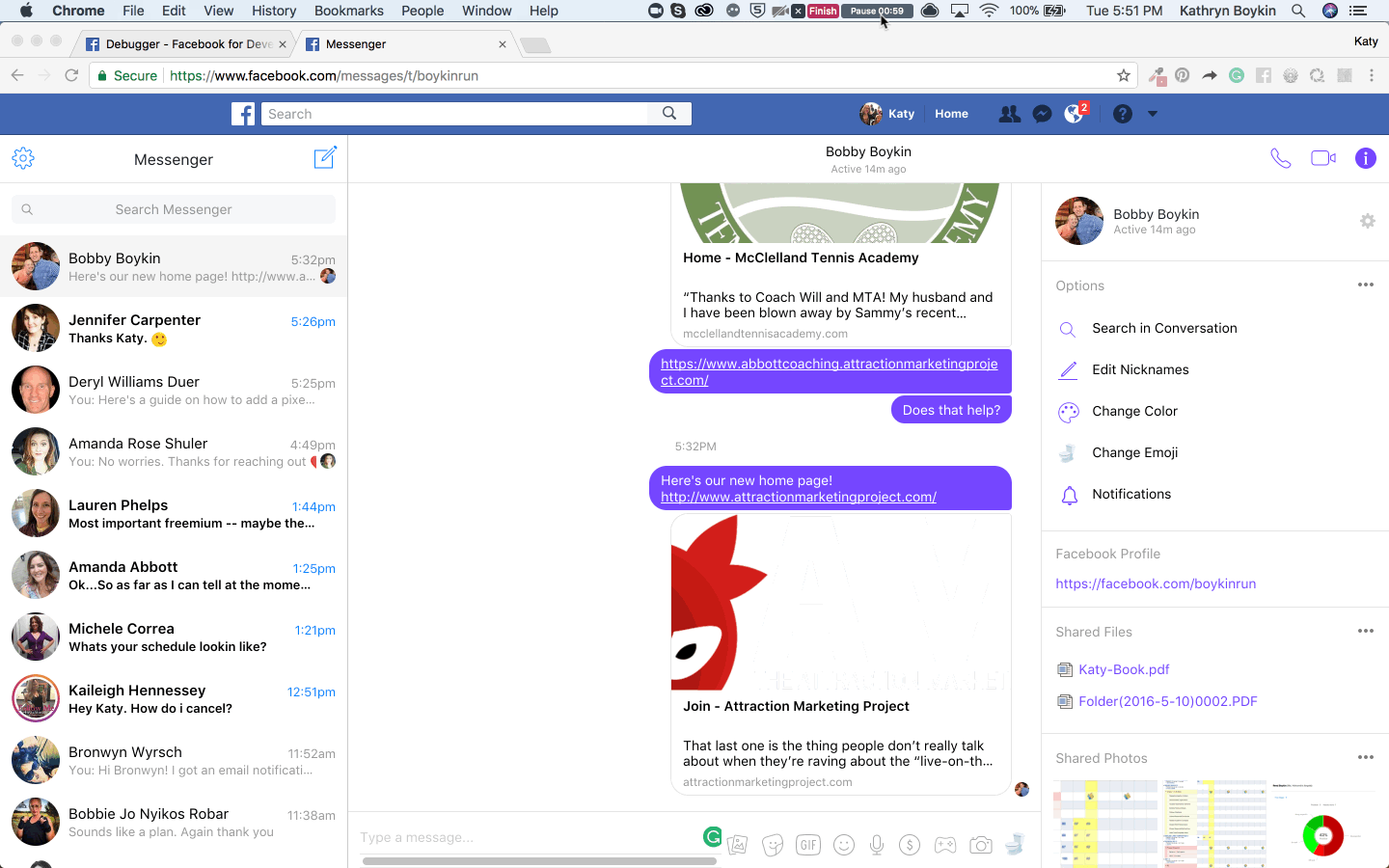Open the Friend Requests icon

coord(1009,114)
